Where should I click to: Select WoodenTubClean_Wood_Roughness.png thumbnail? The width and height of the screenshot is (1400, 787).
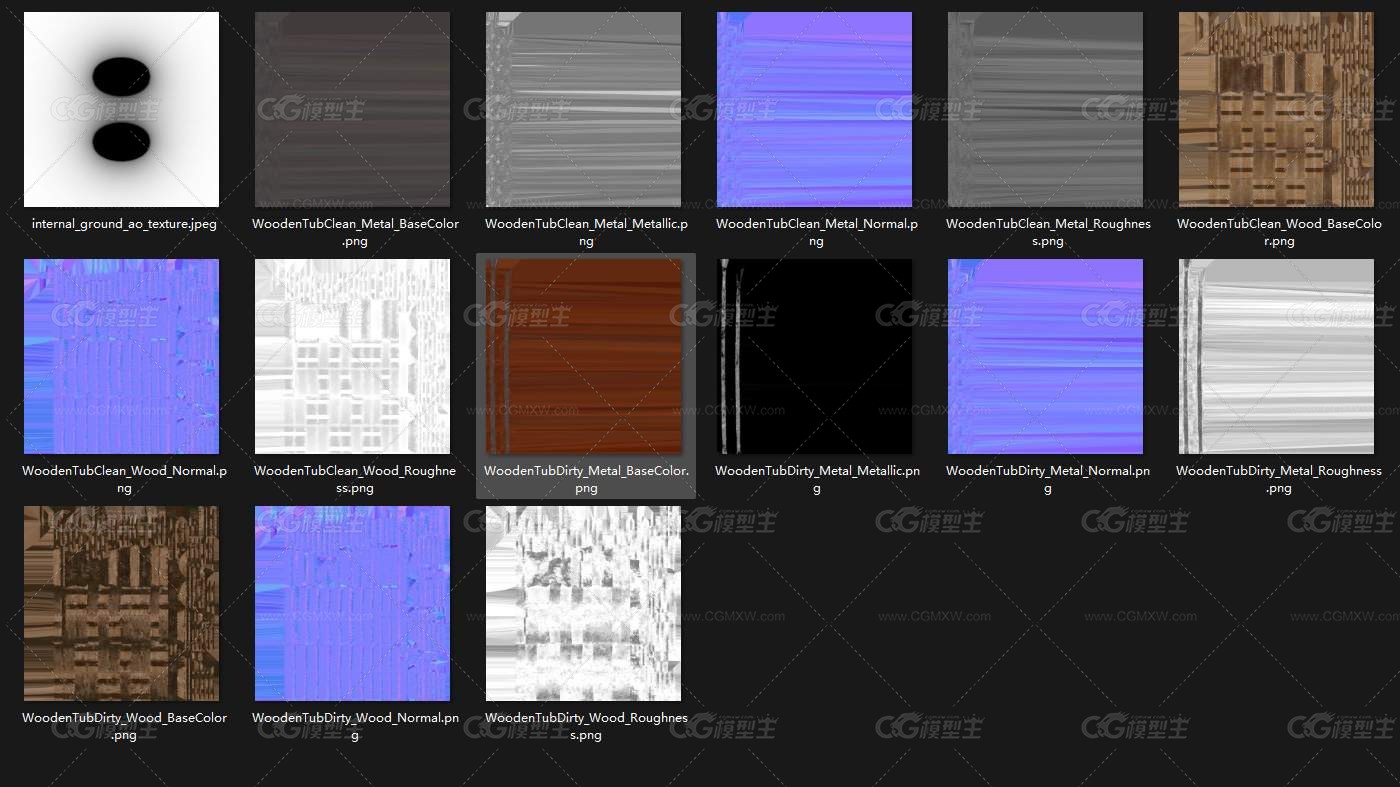352,357
